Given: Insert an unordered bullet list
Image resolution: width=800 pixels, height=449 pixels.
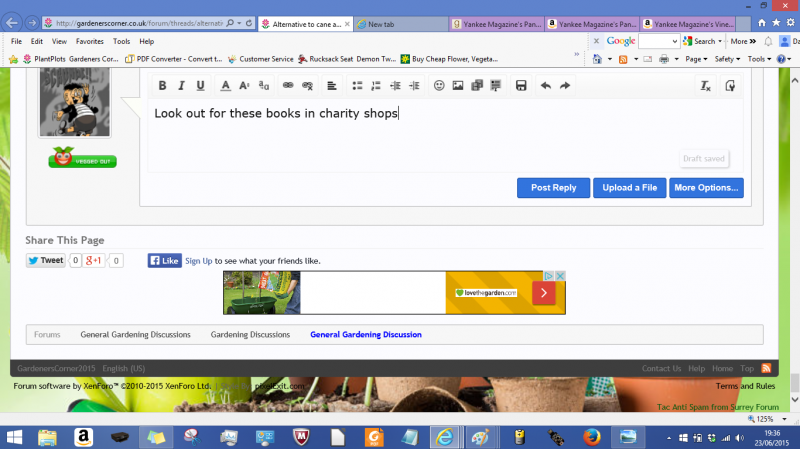Looking at the screenshot, I should (356, 86).
